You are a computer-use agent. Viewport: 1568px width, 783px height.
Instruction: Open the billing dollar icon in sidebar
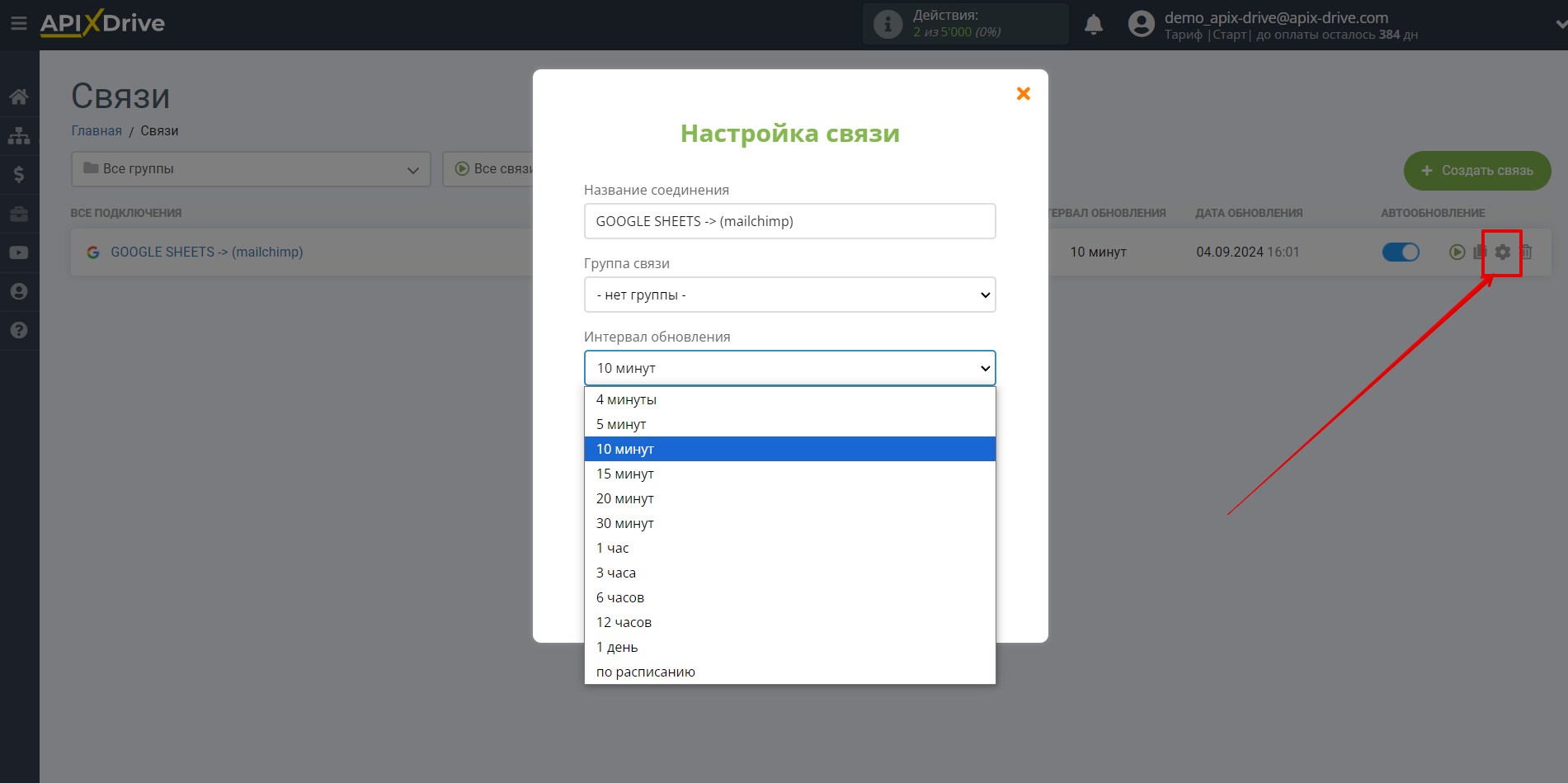pyautogui.click(x=19, y=174)
